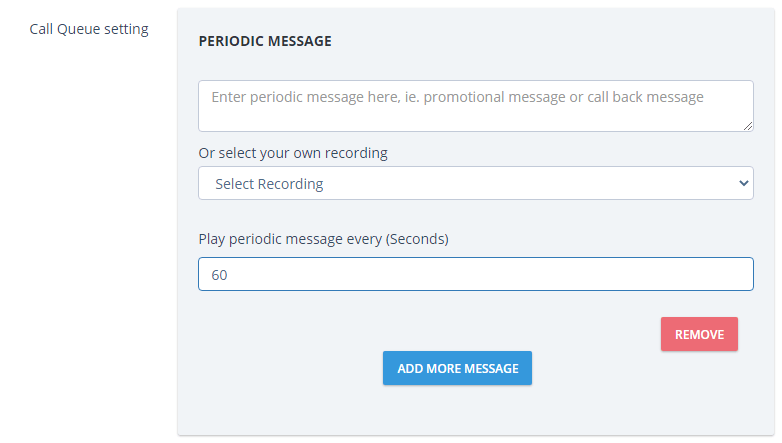Place cursor after the value 60

pyautogui.click(x=230, y=274)
